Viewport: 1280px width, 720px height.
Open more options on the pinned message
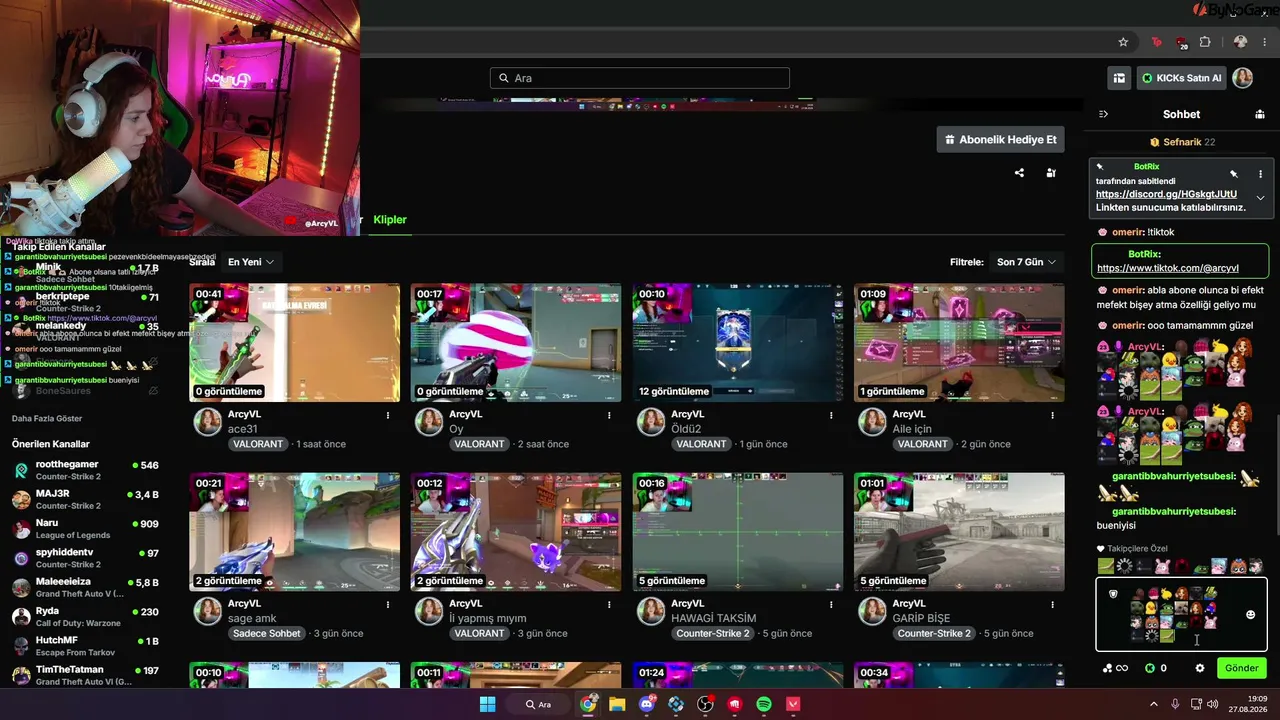(x=1260, y=174)
